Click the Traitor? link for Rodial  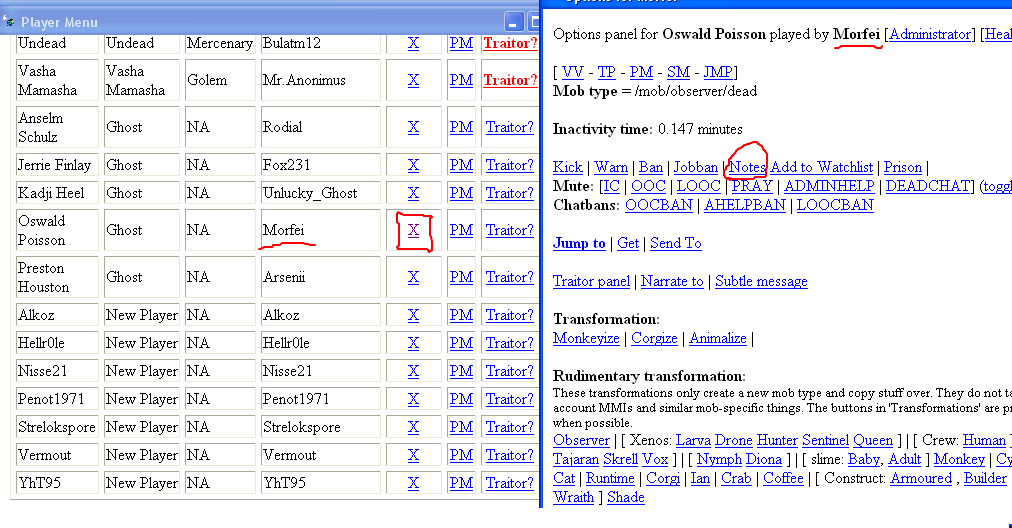point(510,127)
